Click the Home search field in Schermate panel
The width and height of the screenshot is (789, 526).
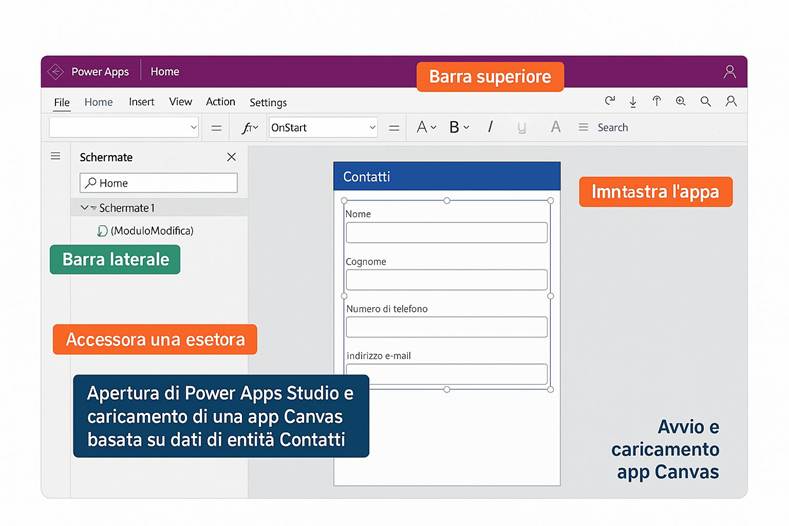(159, 183)
